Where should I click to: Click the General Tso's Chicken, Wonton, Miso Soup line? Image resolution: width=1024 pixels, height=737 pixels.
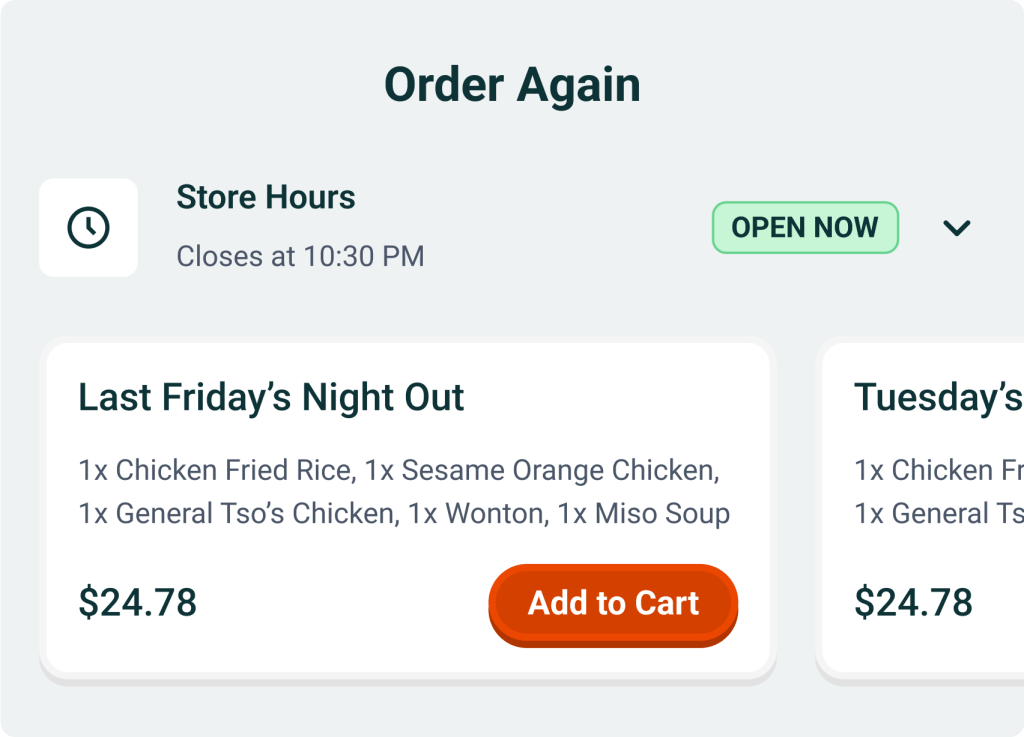[404, 514]
